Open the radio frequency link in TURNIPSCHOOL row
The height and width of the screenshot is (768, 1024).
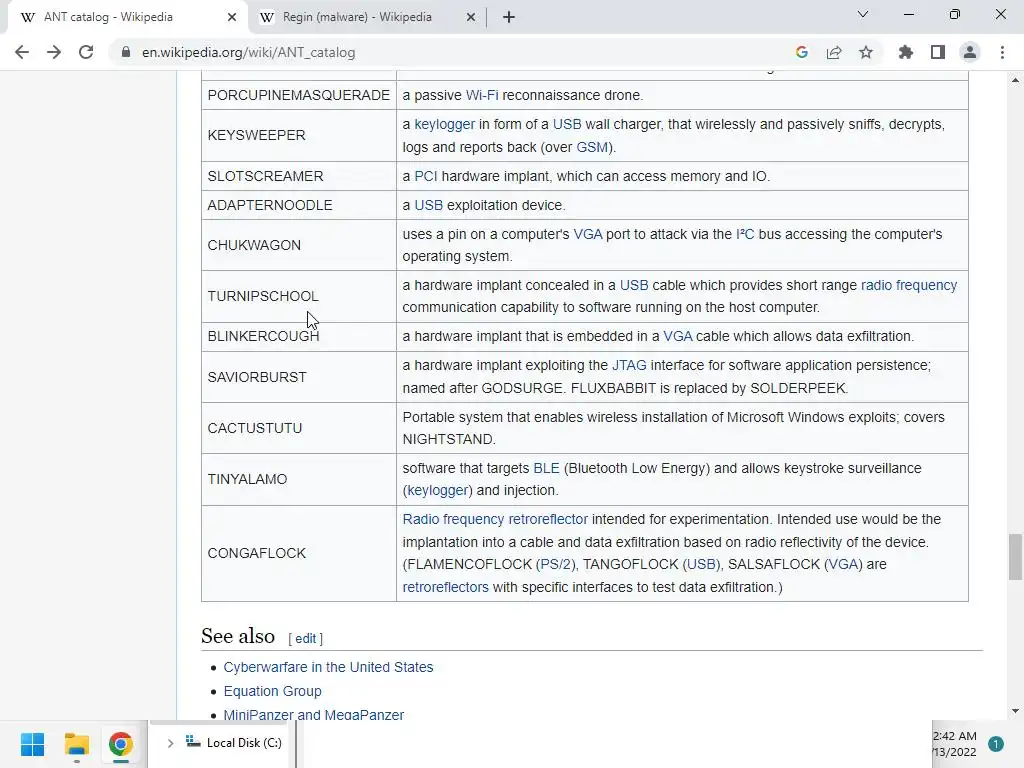(909, 285)
